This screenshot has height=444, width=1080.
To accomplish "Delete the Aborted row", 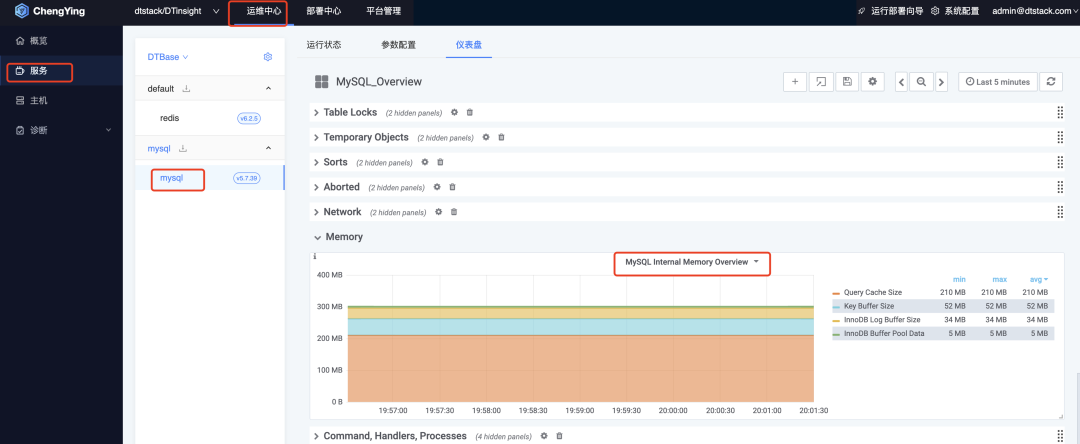I will pyautogui.click(x=453, y=187).
